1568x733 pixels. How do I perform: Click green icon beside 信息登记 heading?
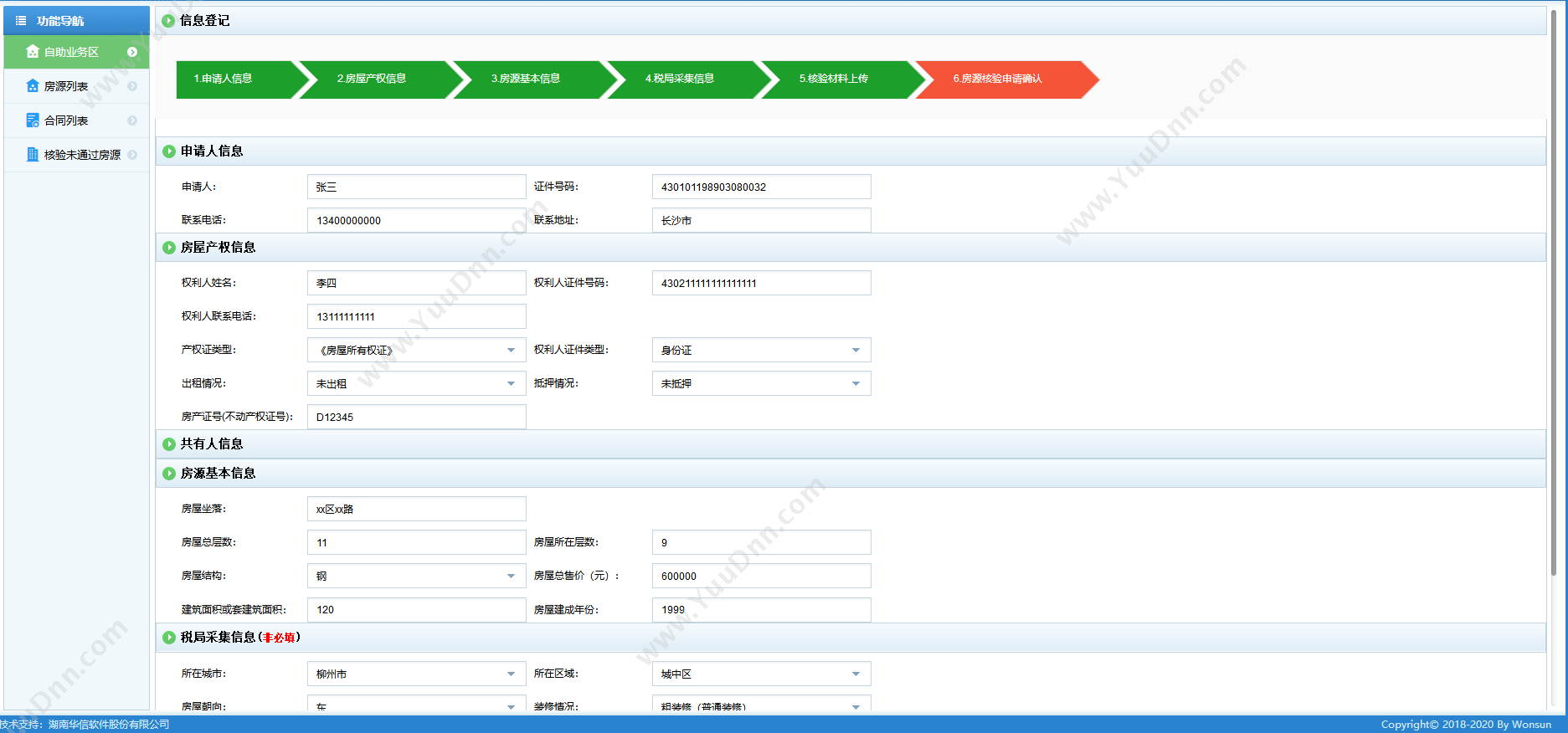click(168, 21)
